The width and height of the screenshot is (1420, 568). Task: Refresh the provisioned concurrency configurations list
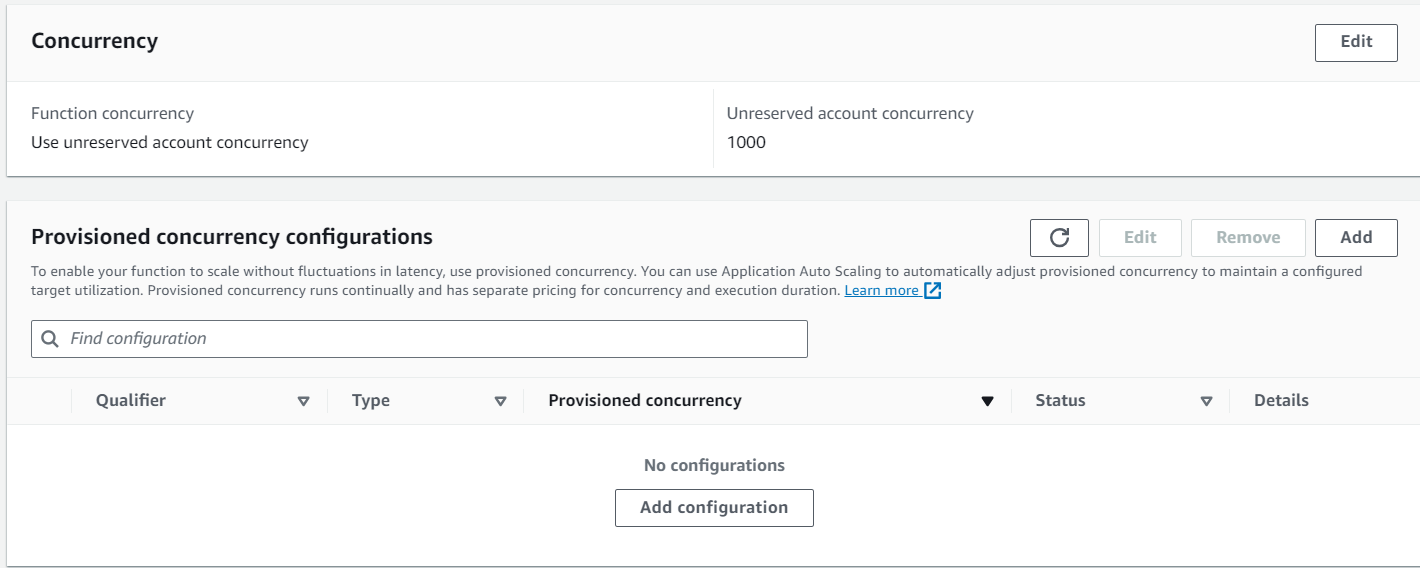click(x=1059, y=238)
